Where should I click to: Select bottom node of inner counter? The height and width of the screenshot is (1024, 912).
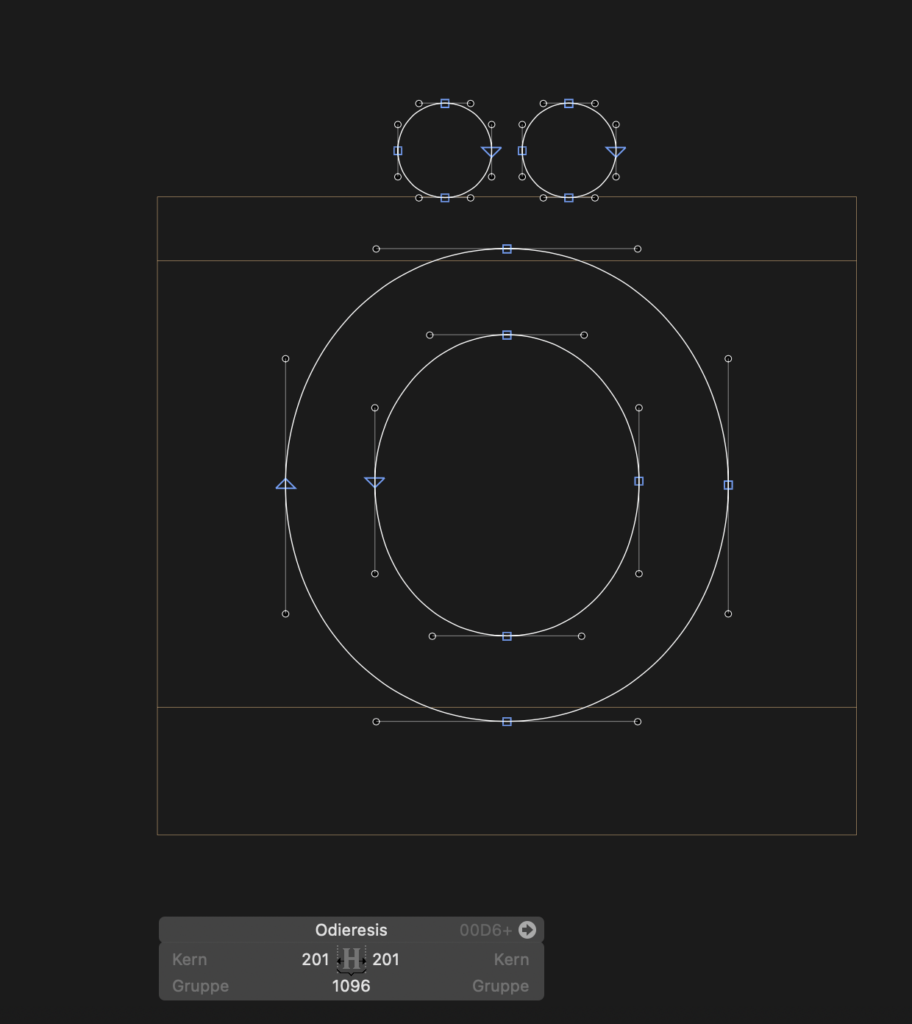click(x=507, y=636)
